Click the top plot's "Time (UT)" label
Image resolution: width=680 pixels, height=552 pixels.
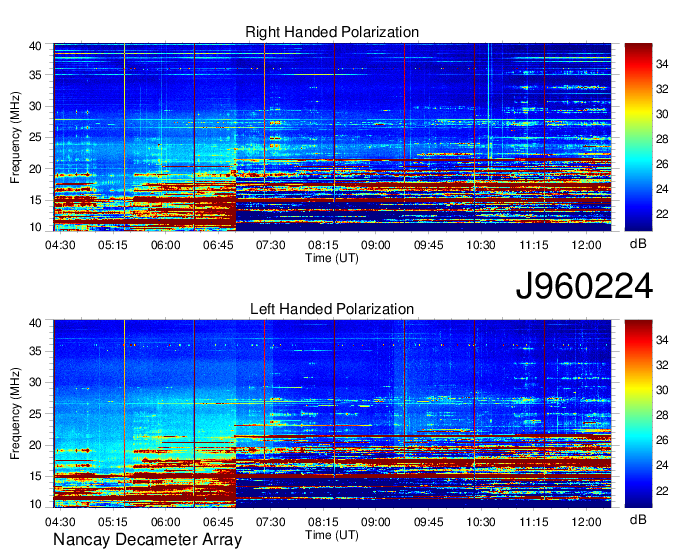(332, 258)
